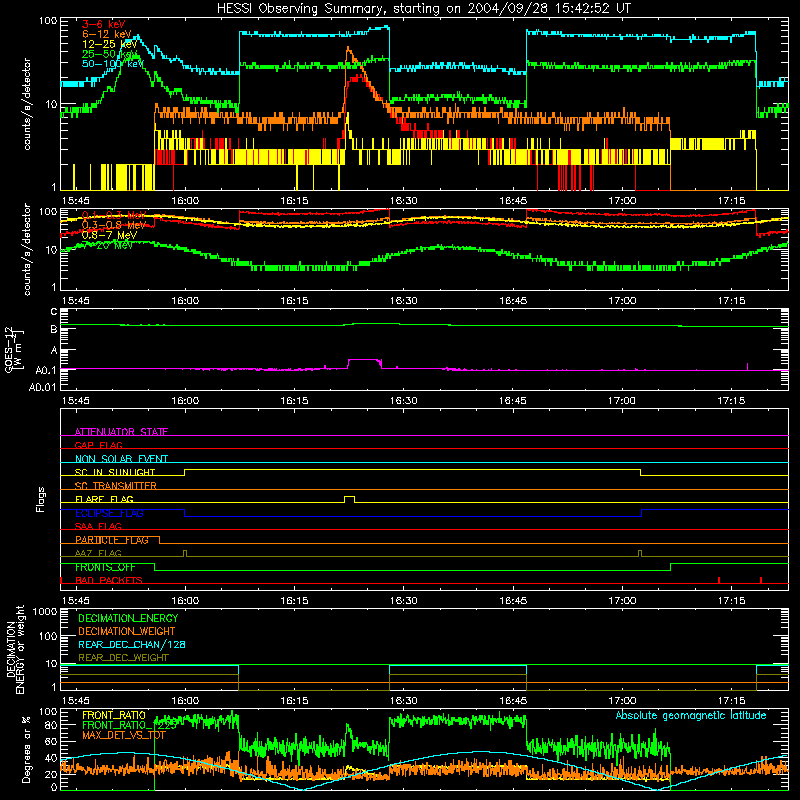Select the yellow 12-25 keV legend label
This screenshot has width=800, height=800.
click(110, 44)
